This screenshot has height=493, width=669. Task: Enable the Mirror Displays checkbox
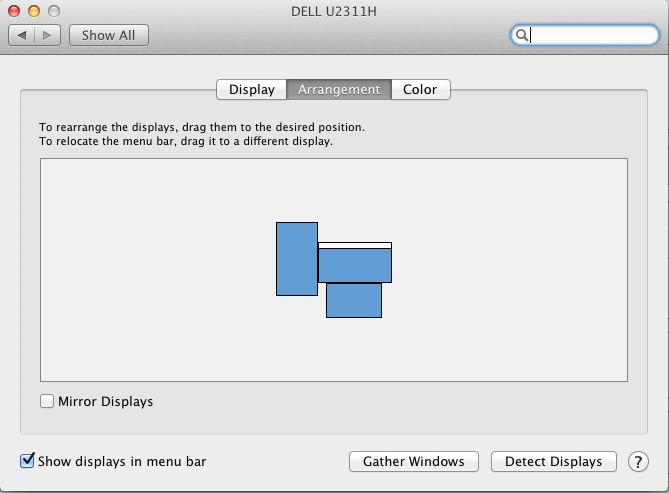[47, 401]
